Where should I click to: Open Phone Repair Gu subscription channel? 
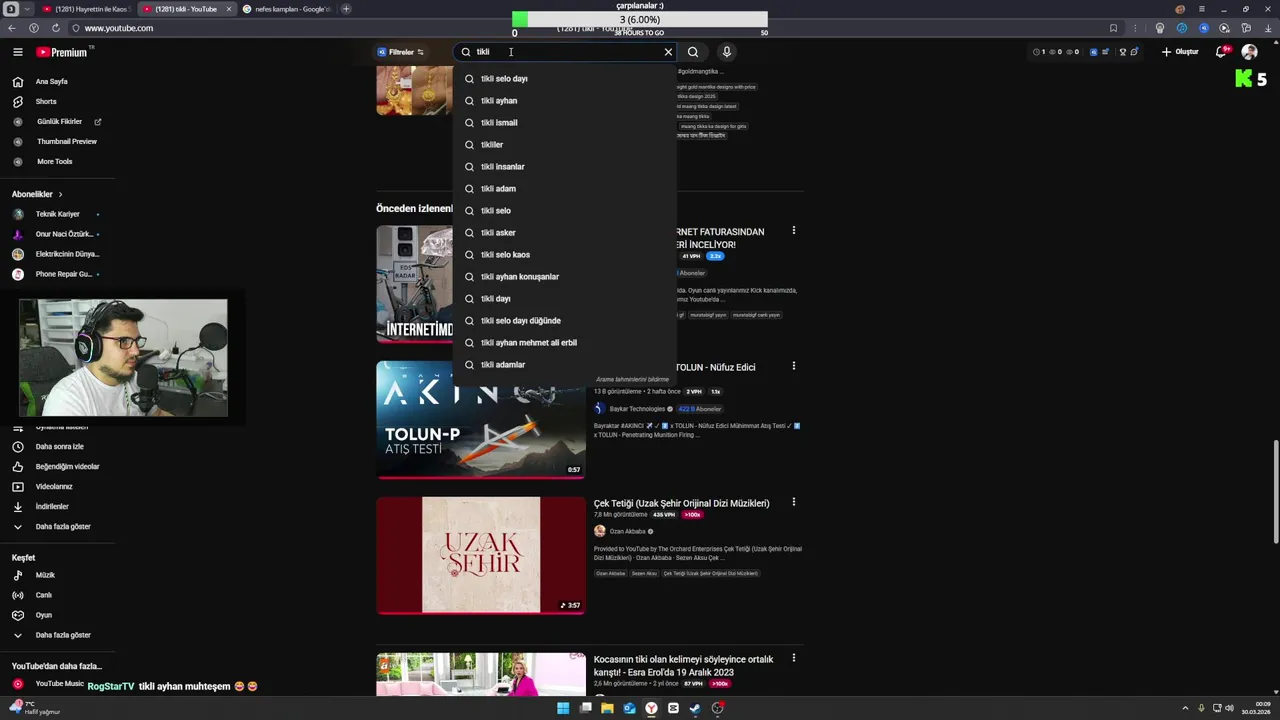click(x=57, y=274)
